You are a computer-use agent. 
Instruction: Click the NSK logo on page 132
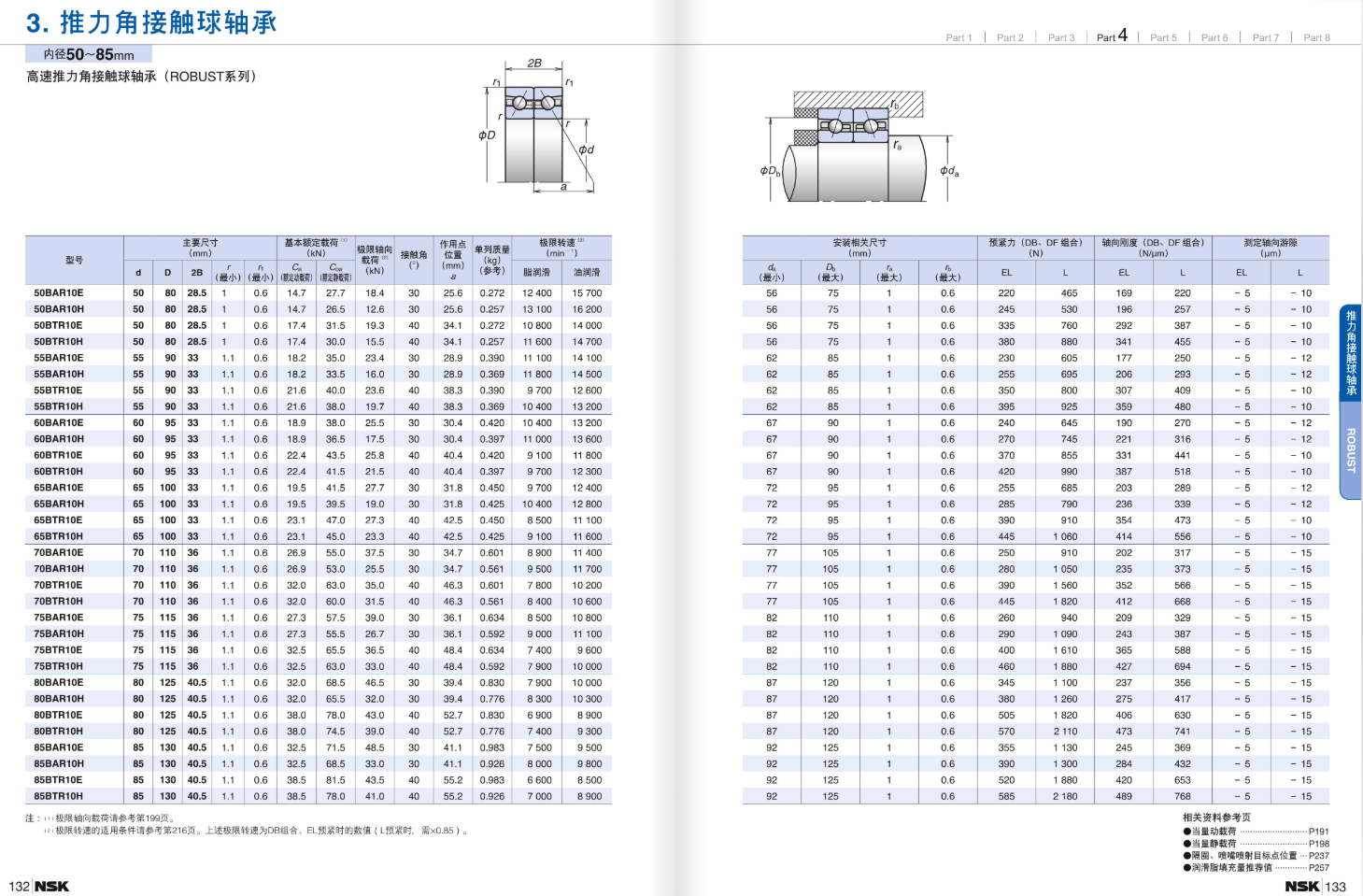pos(51,886)
